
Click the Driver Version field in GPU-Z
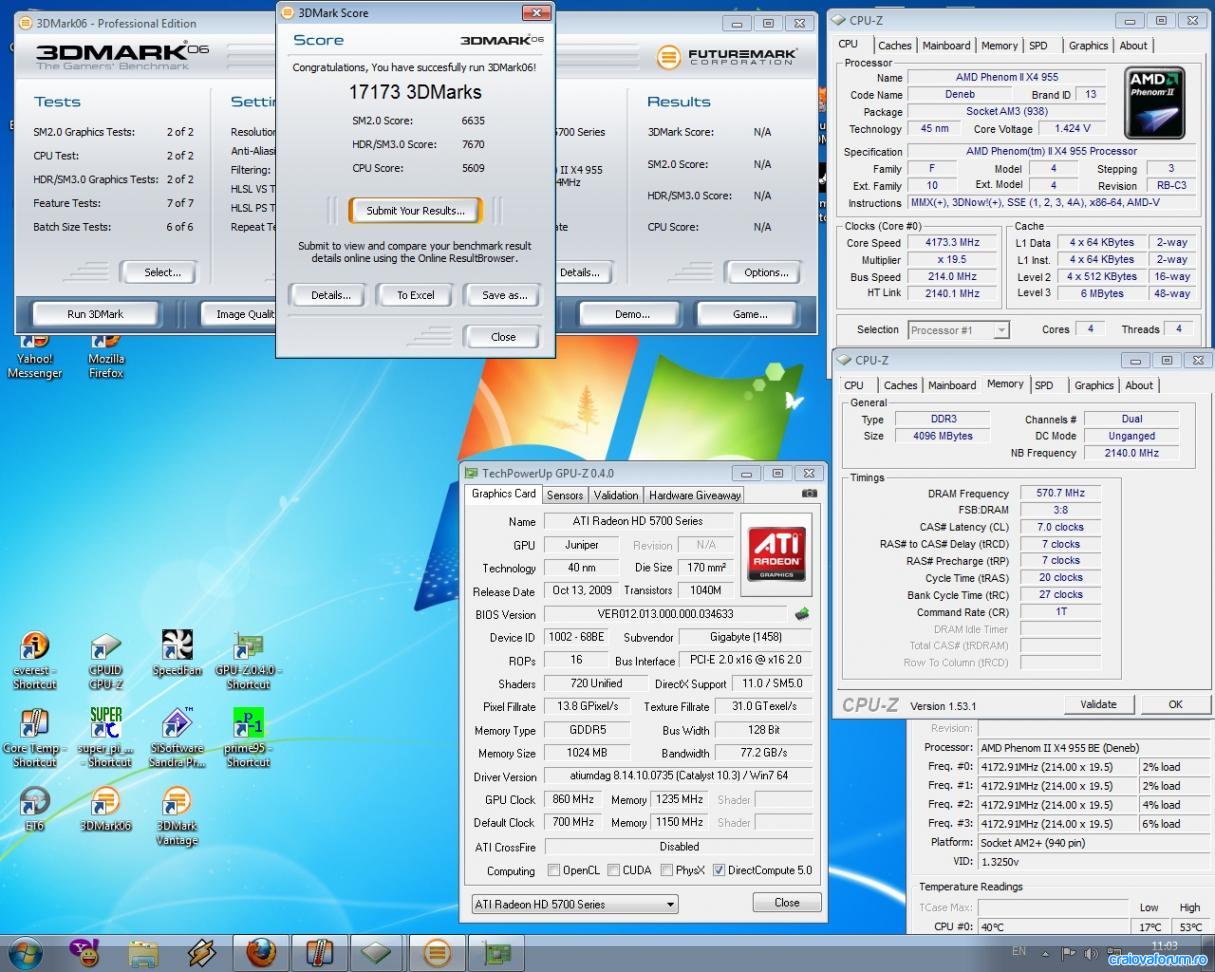[678, 776]
